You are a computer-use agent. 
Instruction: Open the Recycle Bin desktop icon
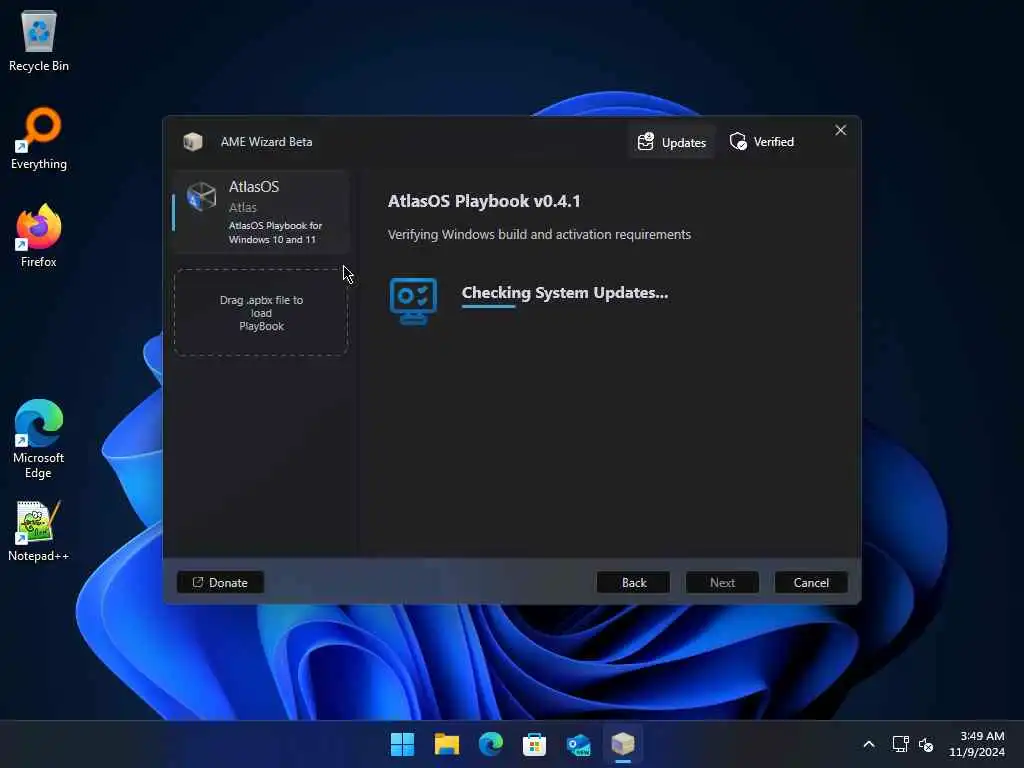pyautogui.click(x=39, y=41)
